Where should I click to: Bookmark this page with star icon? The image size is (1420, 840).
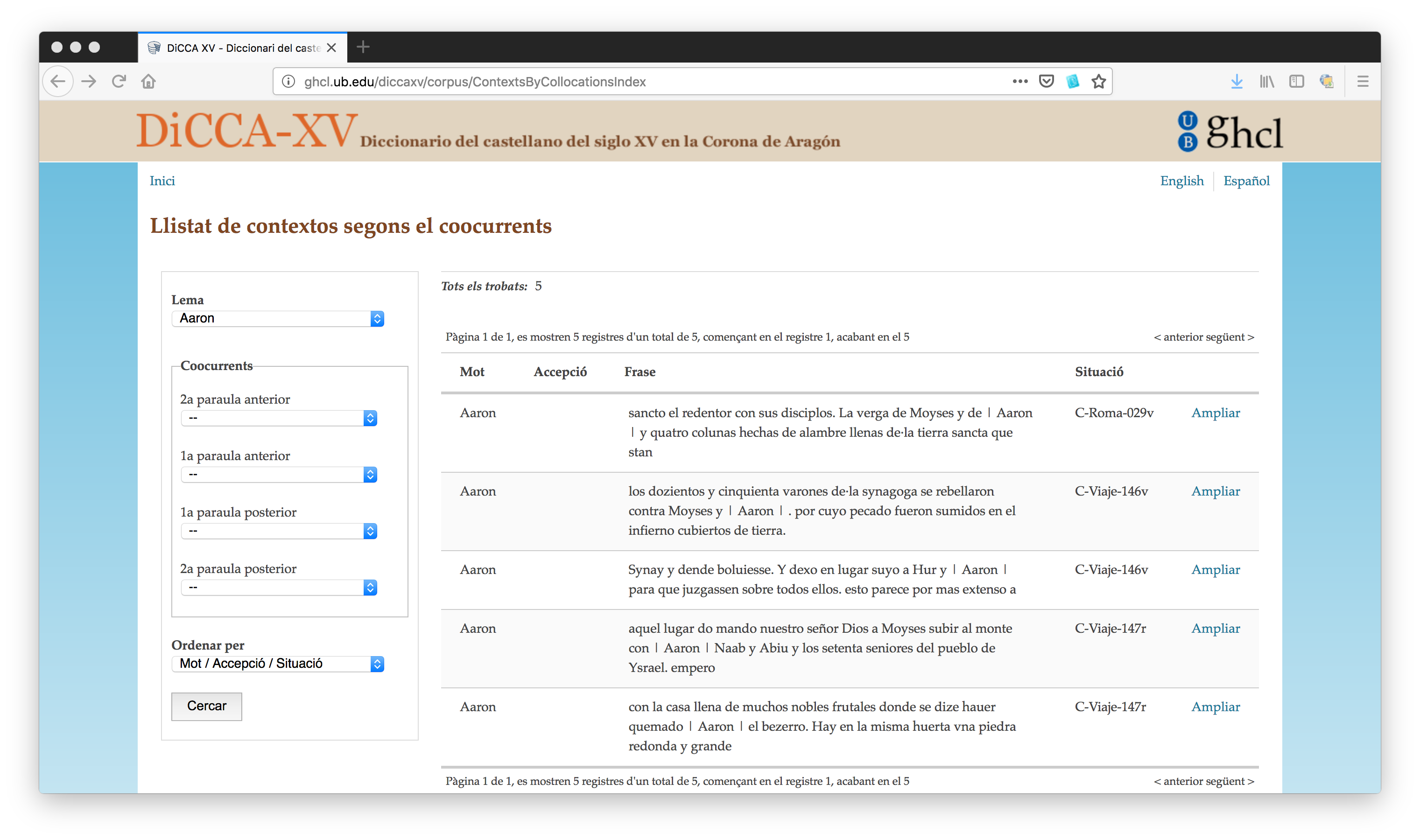[1098, 82]
